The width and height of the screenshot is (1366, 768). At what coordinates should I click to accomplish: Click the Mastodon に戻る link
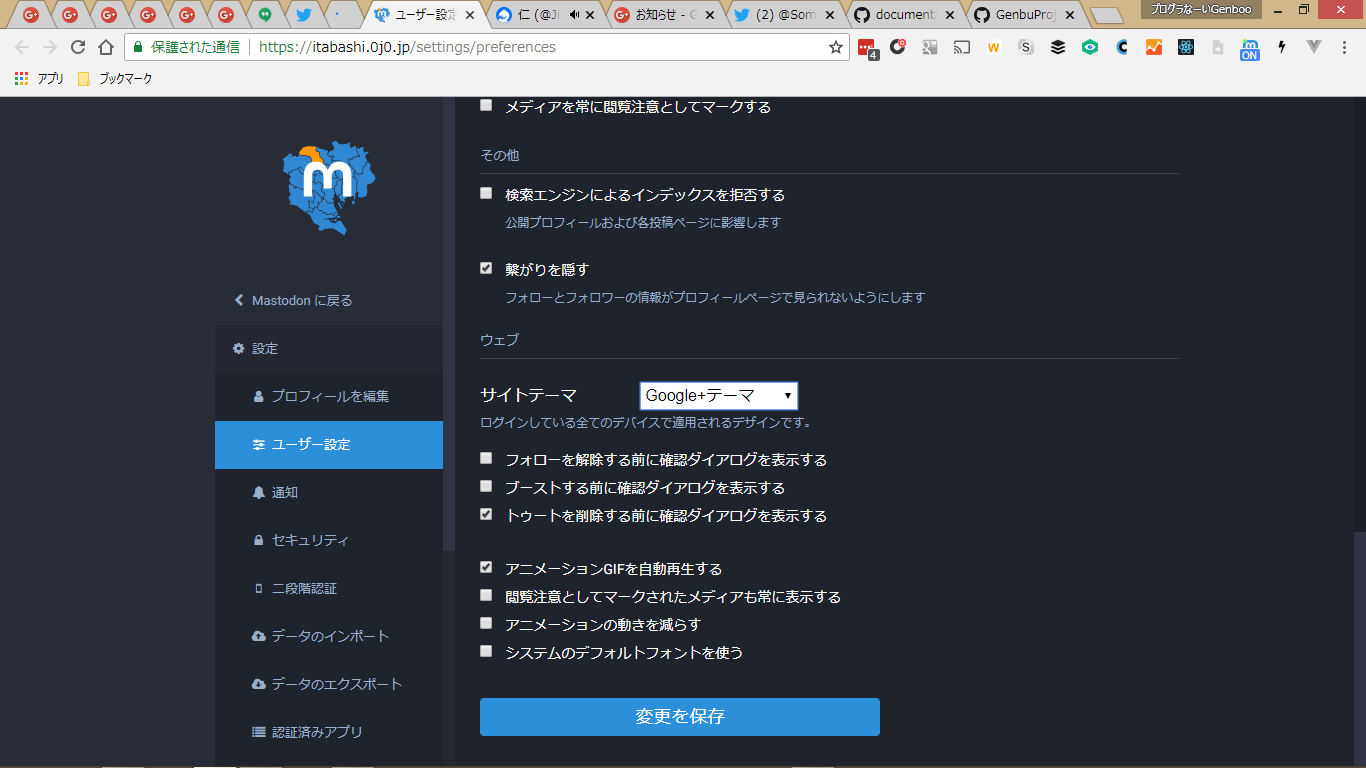point(301,300)
